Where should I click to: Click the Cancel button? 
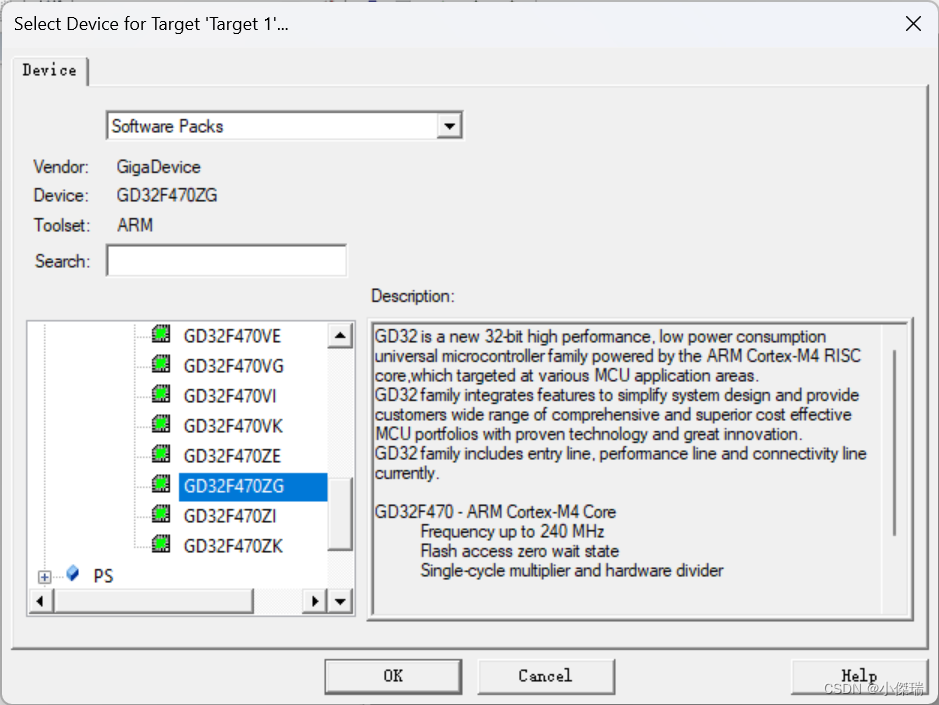[x=546, y=676]
